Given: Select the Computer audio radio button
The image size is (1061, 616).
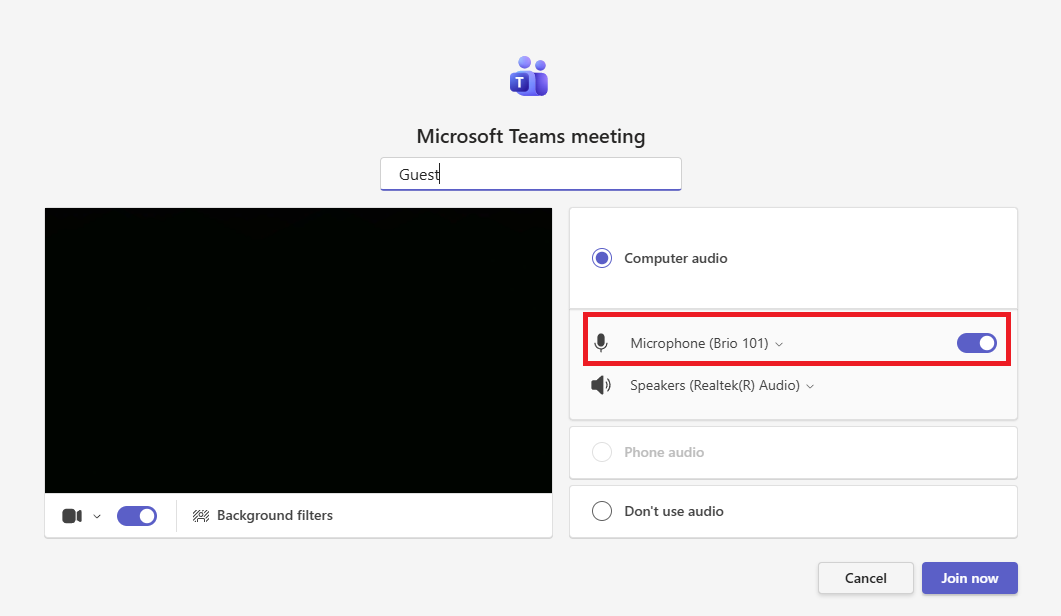Looking at the screenshot, I should 602,258.
